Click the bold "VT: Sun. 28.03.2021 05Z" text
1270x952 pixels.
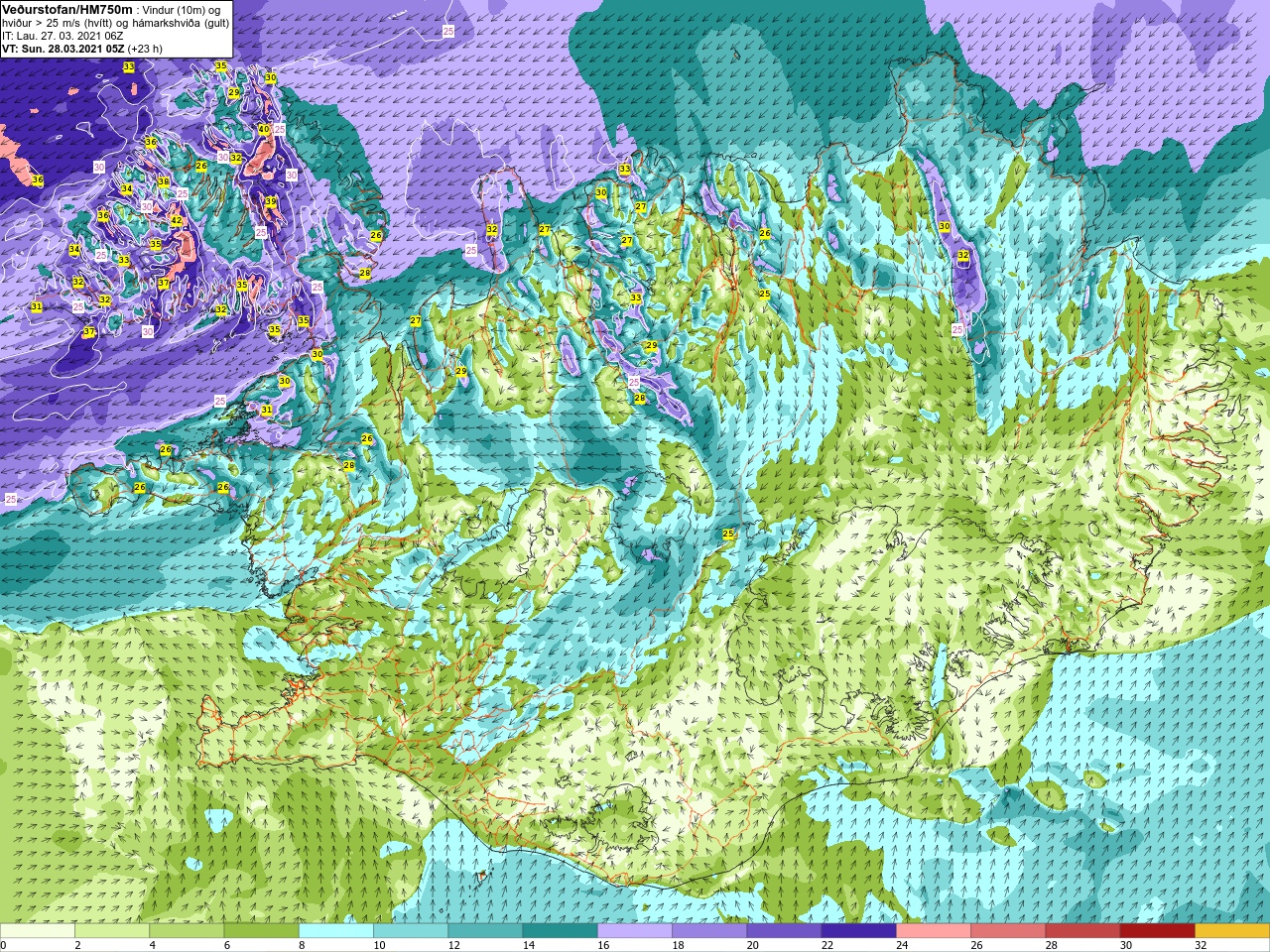[x=63, y=49]
